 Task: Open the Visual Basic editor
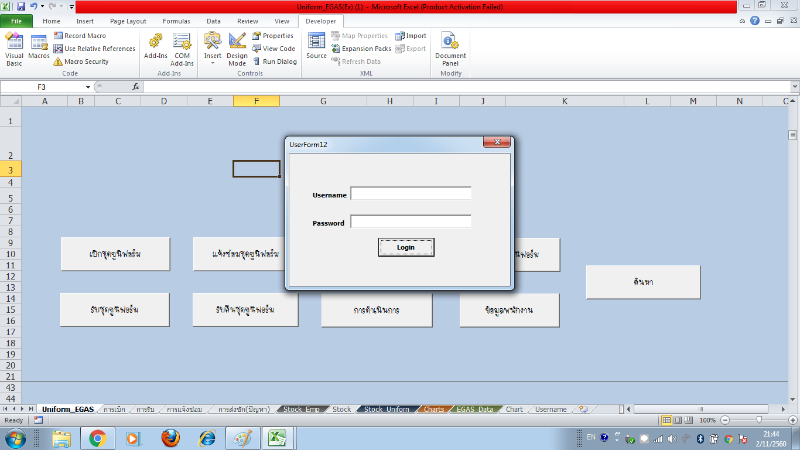(14, 46)
